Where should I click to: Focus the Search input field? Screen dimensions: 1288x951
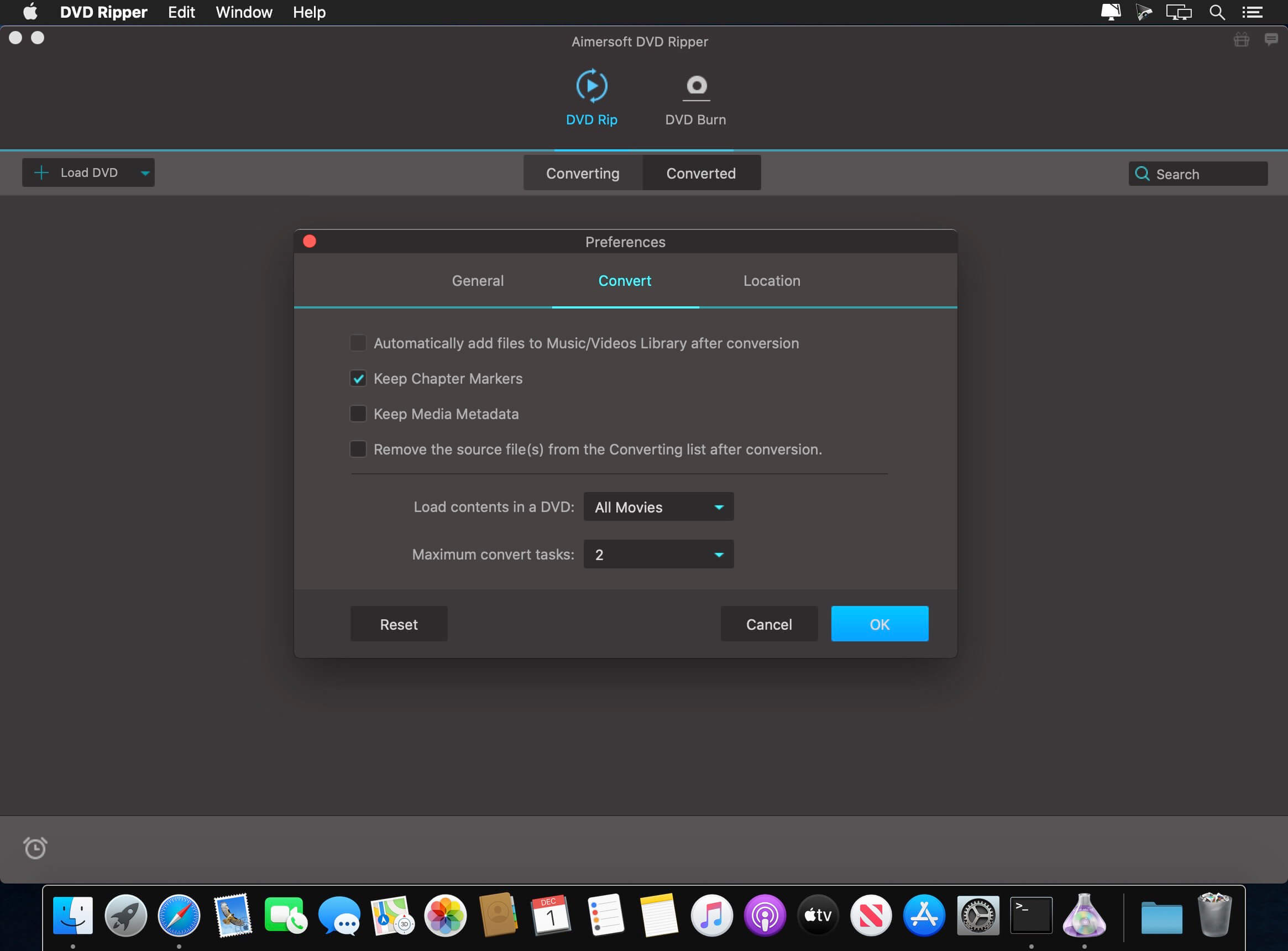click(x=1198, y=174)
